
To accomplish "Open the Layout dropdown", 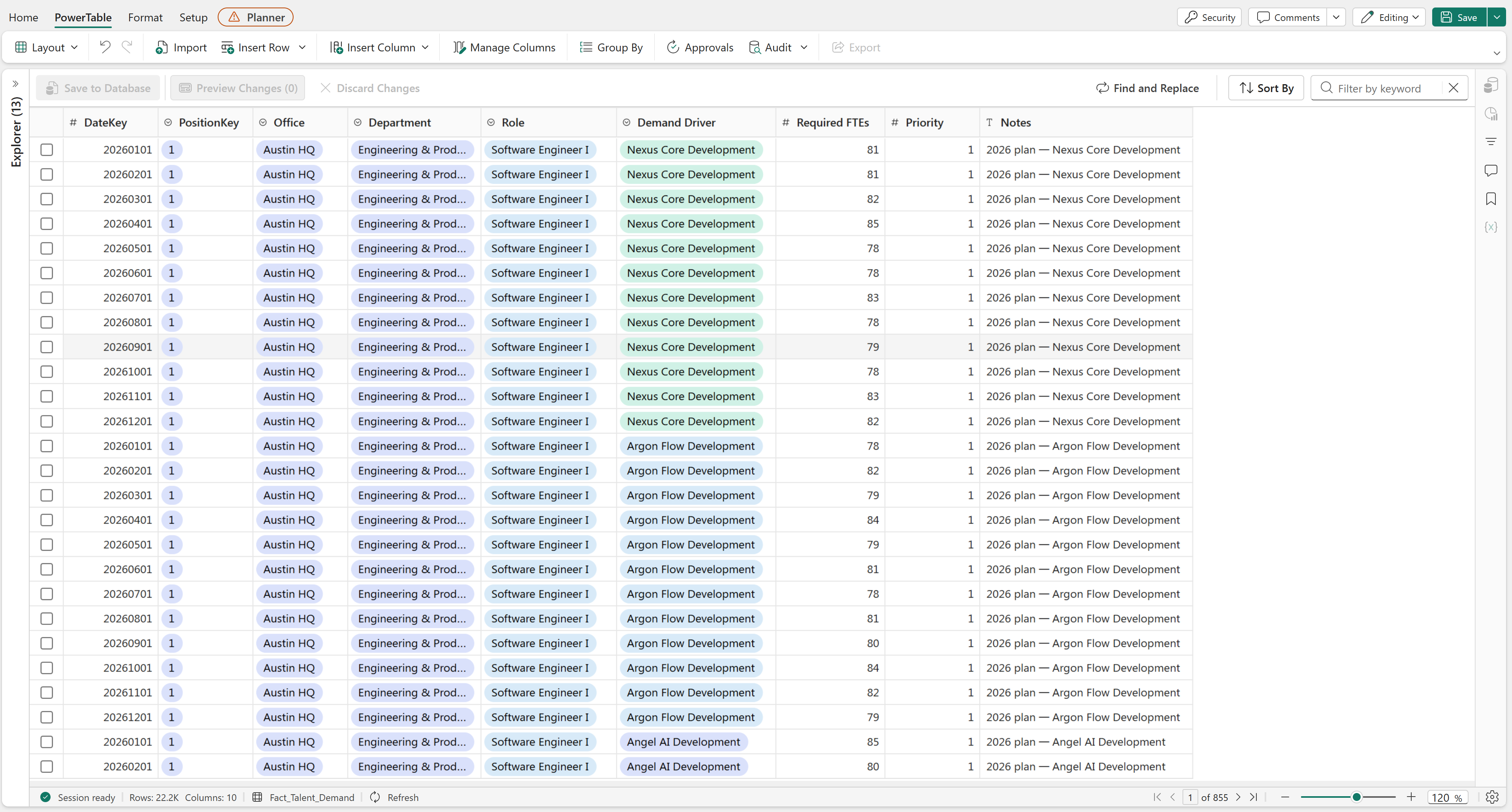I will tap(46, 47).
